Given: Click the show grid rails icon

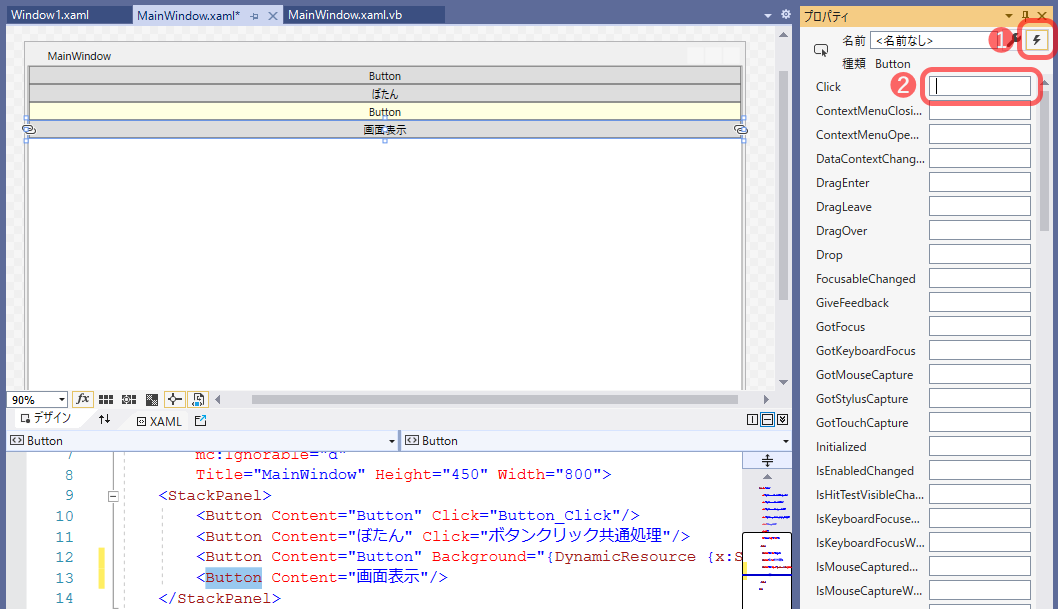Looking at the screenshot, I should coord(106,398).
